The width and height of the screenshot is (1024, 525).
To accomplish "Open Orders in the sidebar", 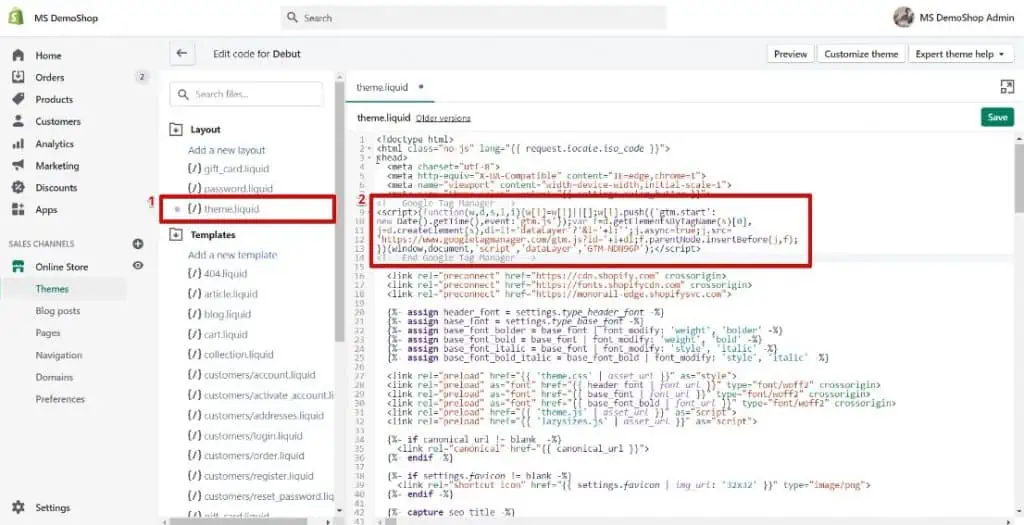I will 50,78.
